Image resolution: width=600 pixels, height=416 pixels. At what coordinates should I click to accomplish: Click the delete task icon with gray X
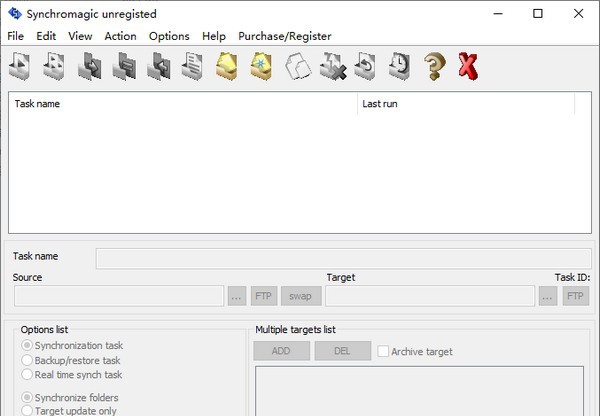(333, 67)
